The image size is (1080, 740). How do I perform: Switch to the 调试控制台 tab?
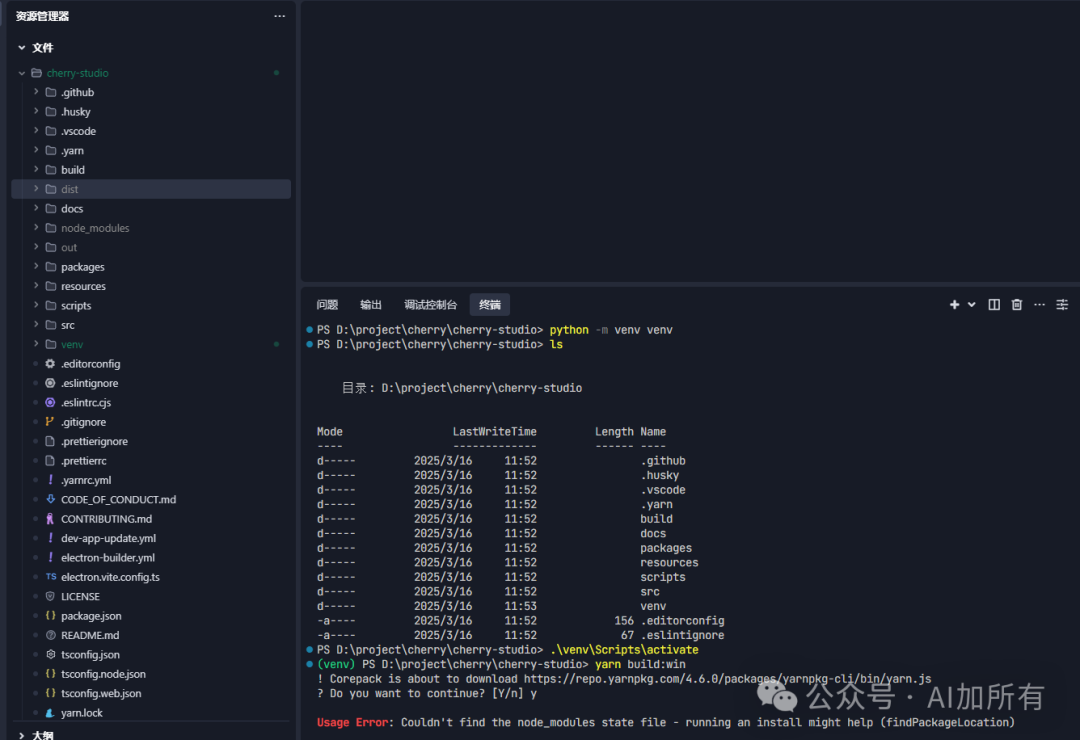pos(430,305)
